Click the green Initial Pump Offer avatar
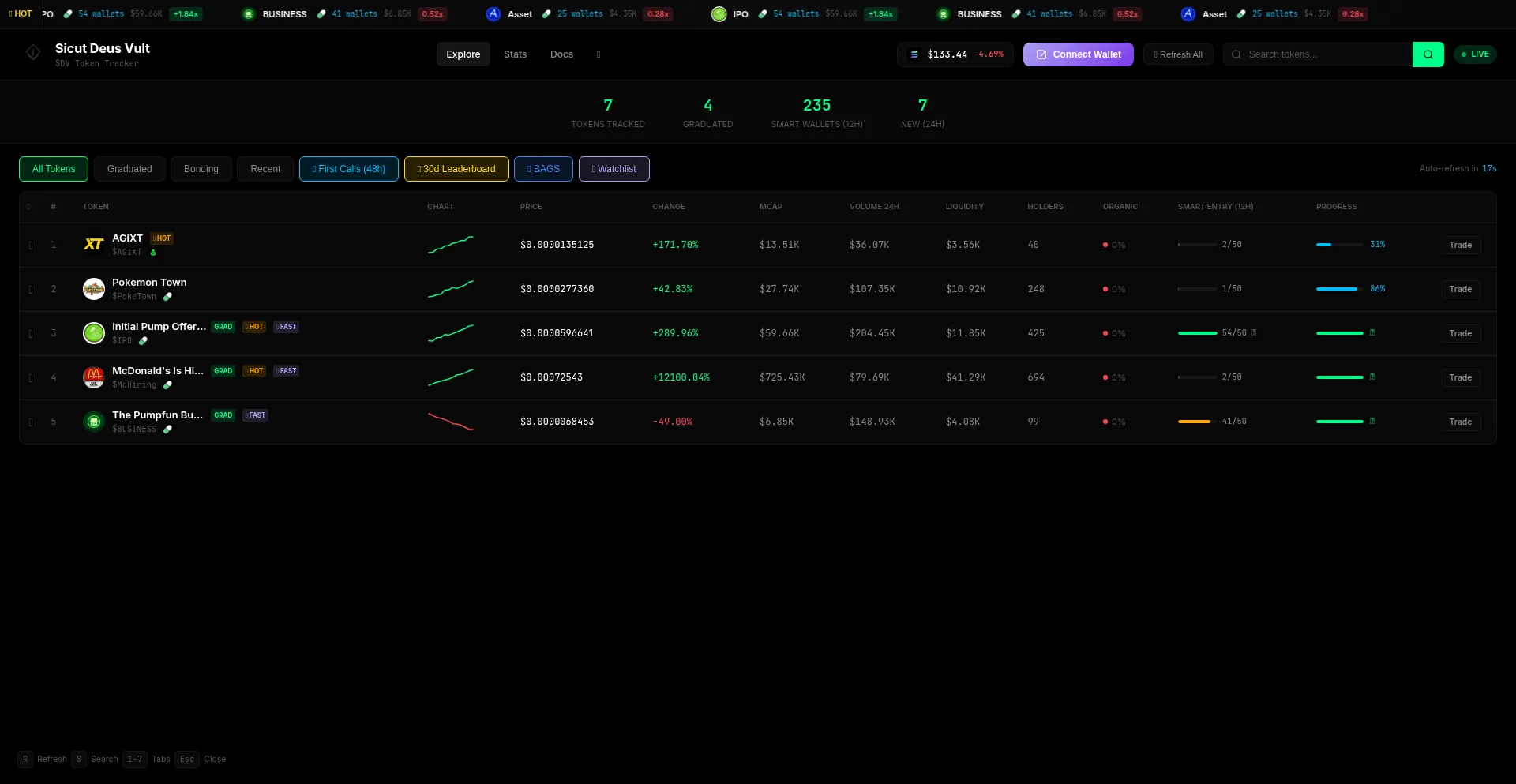Viewport: 1516px width, 784px height. (94, 333)
